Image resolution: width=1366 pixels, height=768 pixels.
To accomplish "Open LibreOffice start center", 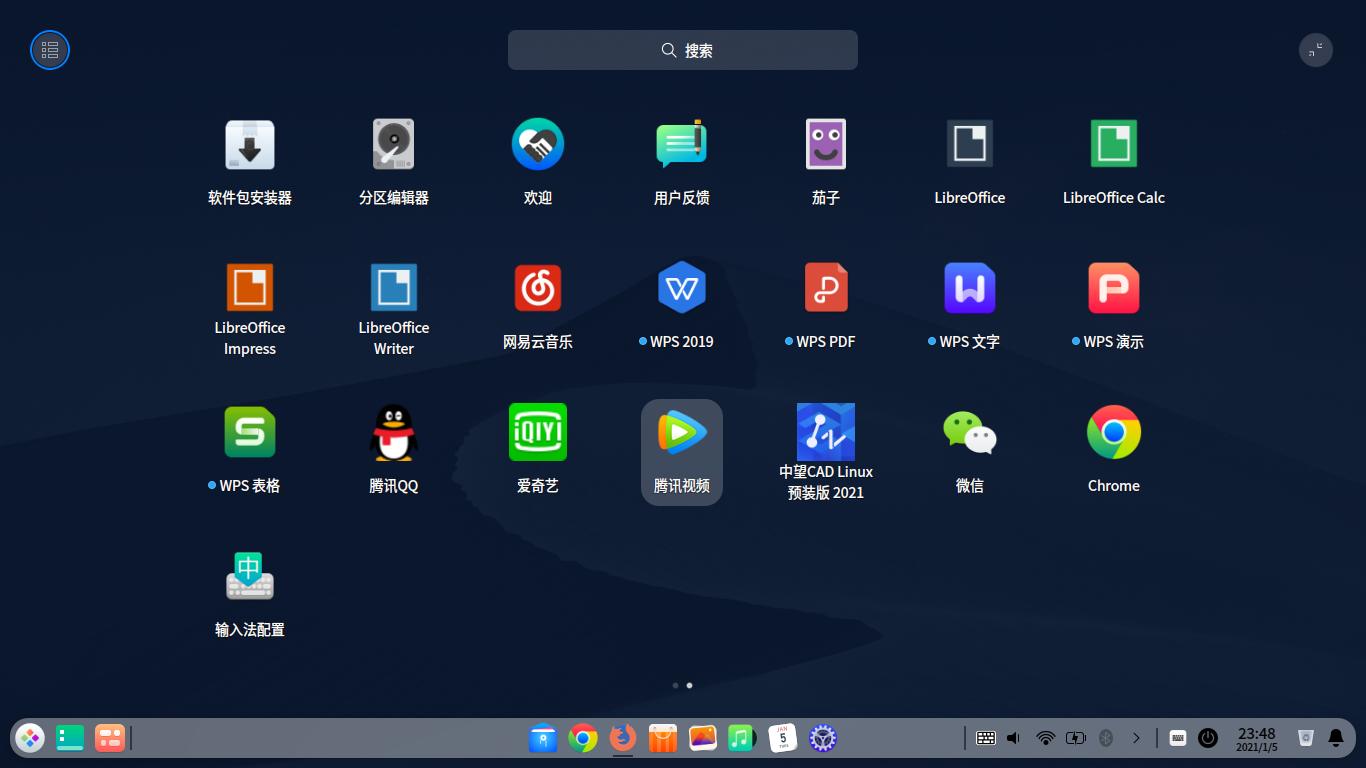I will pos(969,144).
